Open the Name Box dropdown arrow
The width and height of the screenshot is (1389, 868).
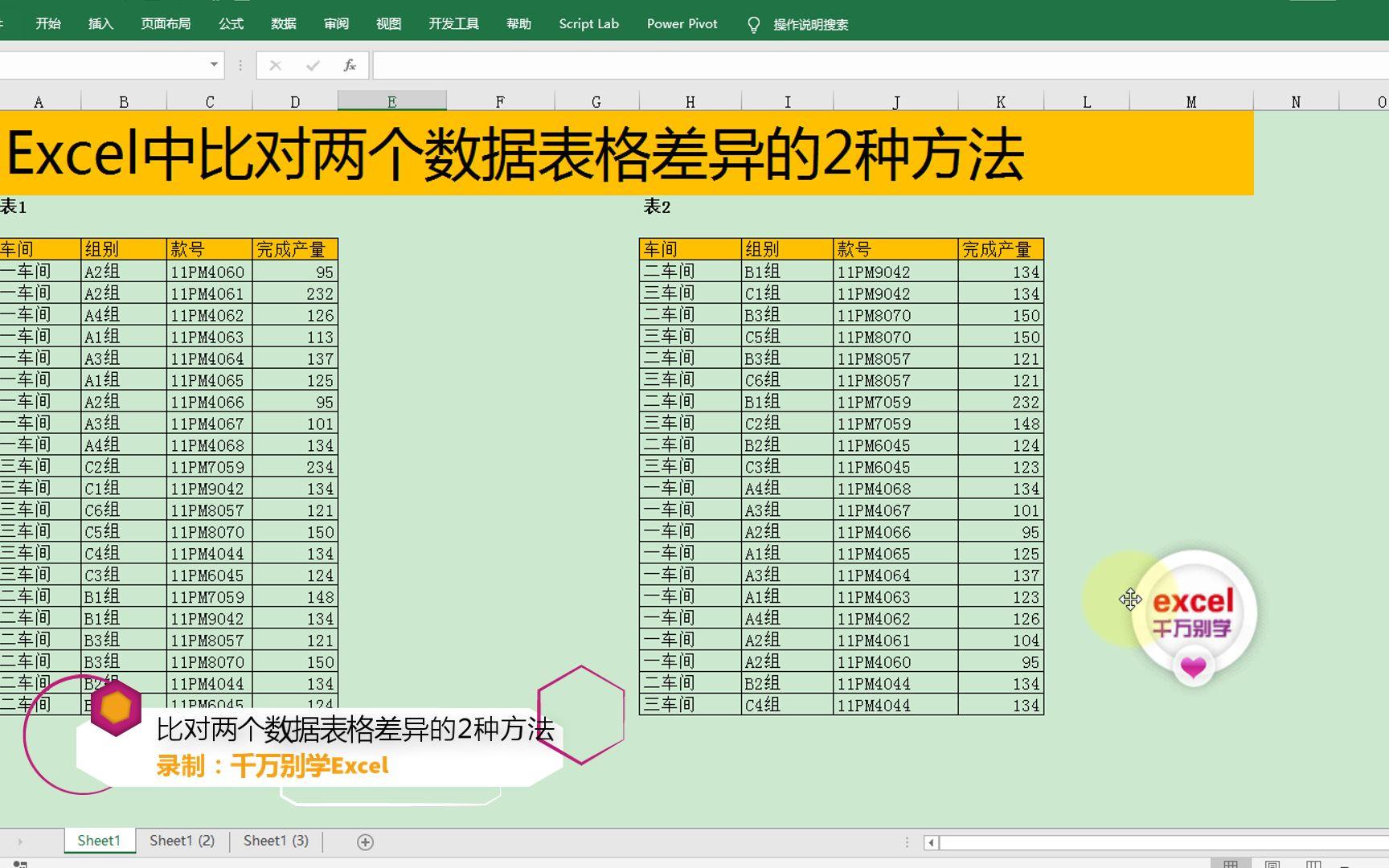214,64
